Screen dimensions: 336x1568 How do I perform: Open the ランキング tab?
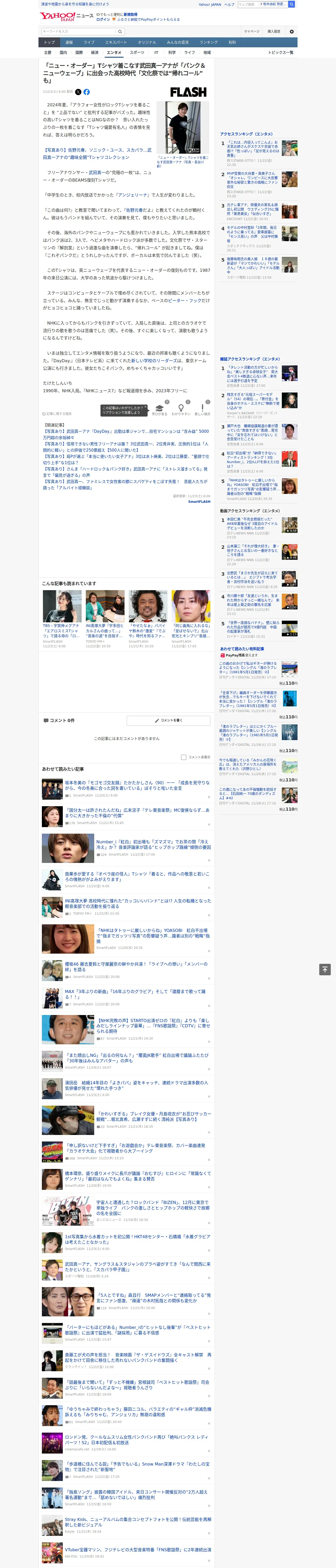click(x=209, y=42)
